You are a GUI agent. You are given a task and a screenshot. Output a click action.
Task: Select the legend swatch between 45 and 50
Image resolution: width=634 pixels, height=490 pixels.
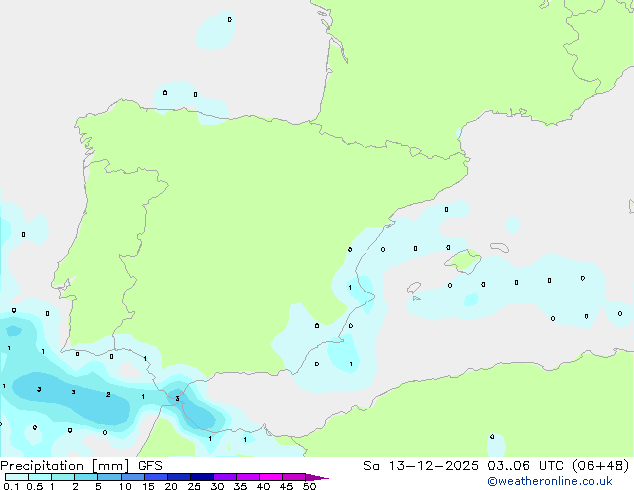[294, 477]
